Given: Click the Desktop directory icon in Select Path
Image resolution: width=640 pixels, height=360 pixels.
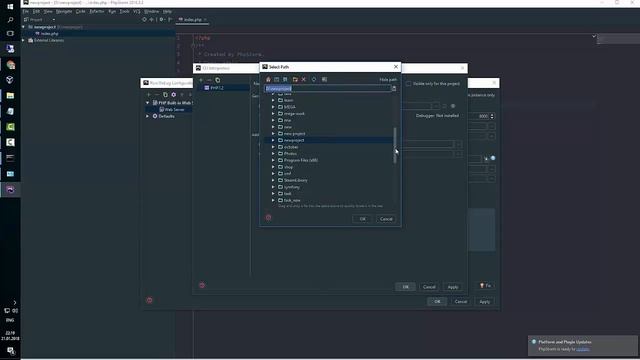Looking at the screenshot, I should [x=277, y=80].
